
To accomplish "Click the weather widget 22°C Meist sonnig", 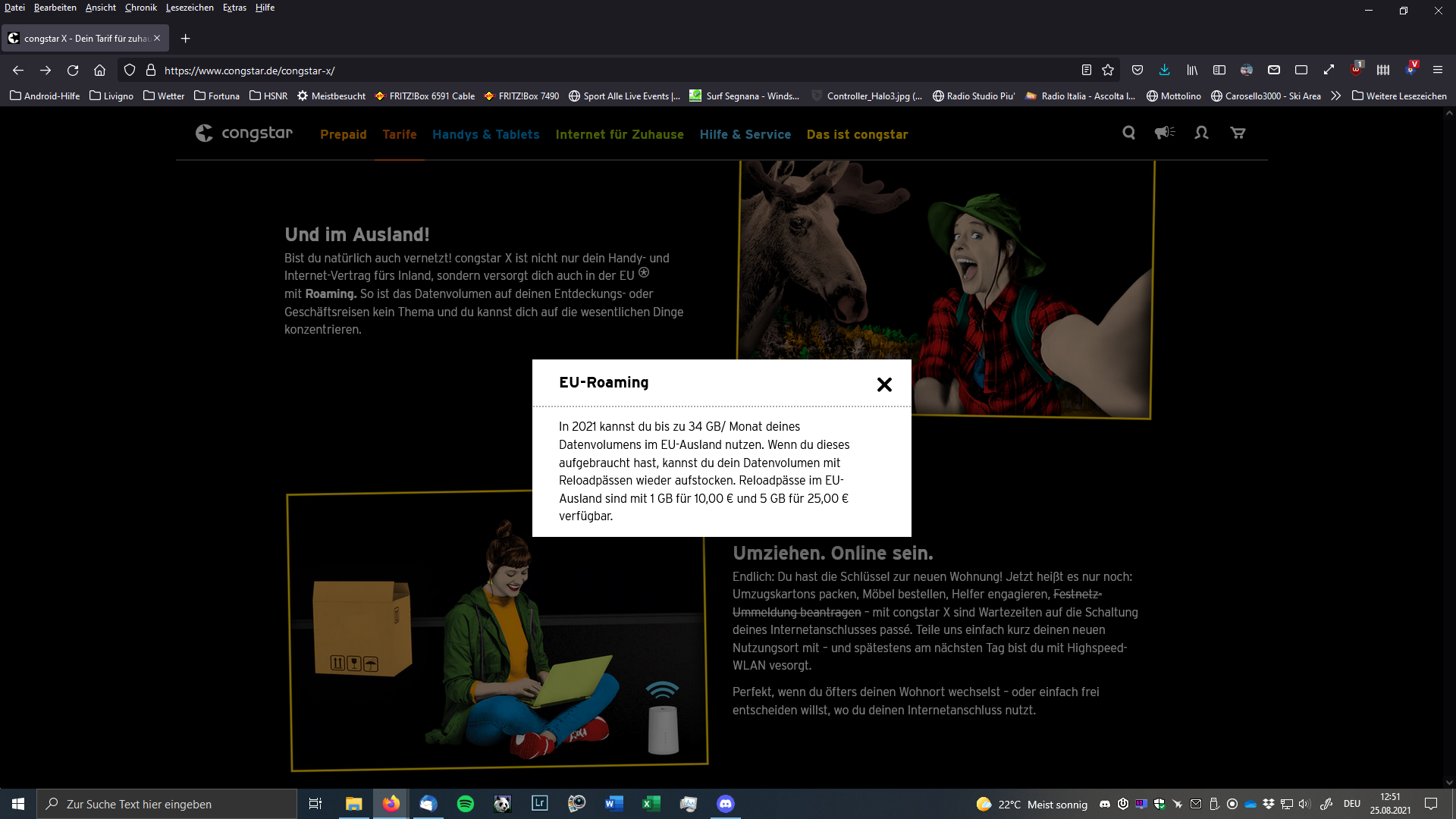I will coord(1032,804).
